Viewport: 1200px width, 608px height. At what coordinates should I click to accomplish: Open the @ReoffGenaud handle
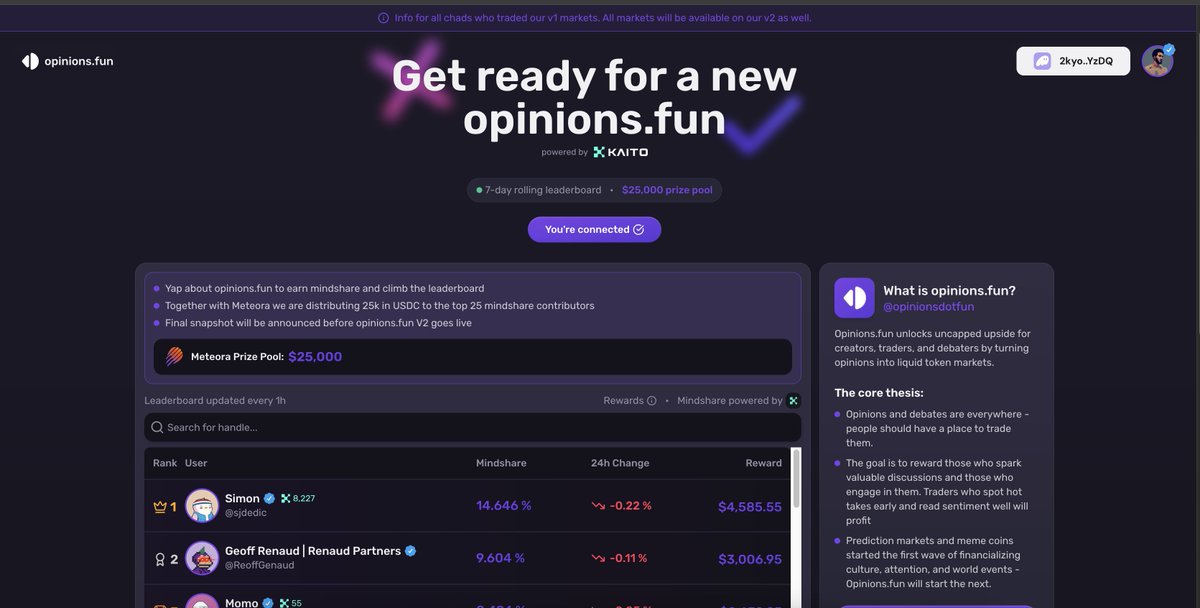[x=259, y=566]
